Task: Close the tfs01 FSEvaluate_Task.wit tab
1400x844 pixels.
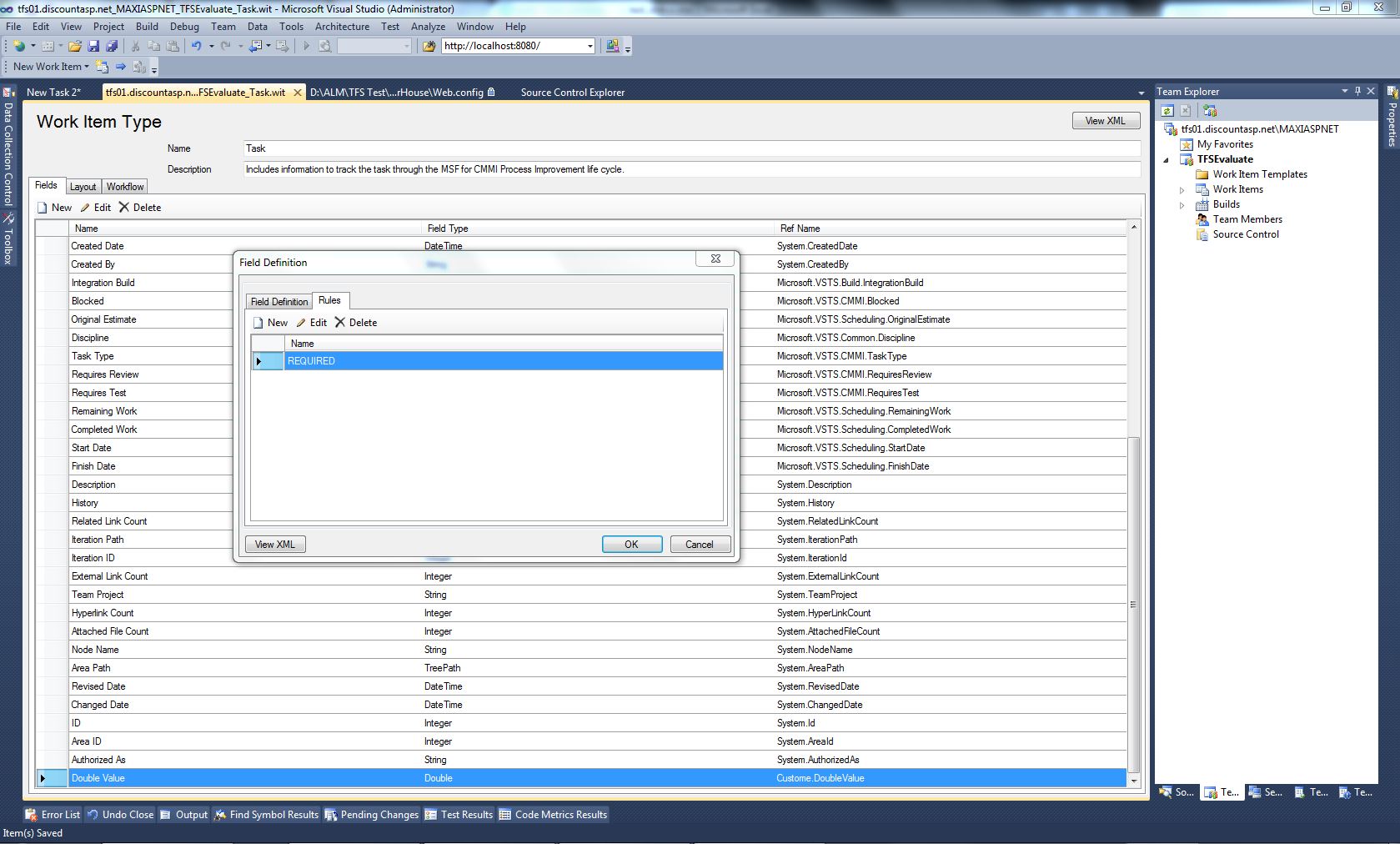Action: [297, 93]
